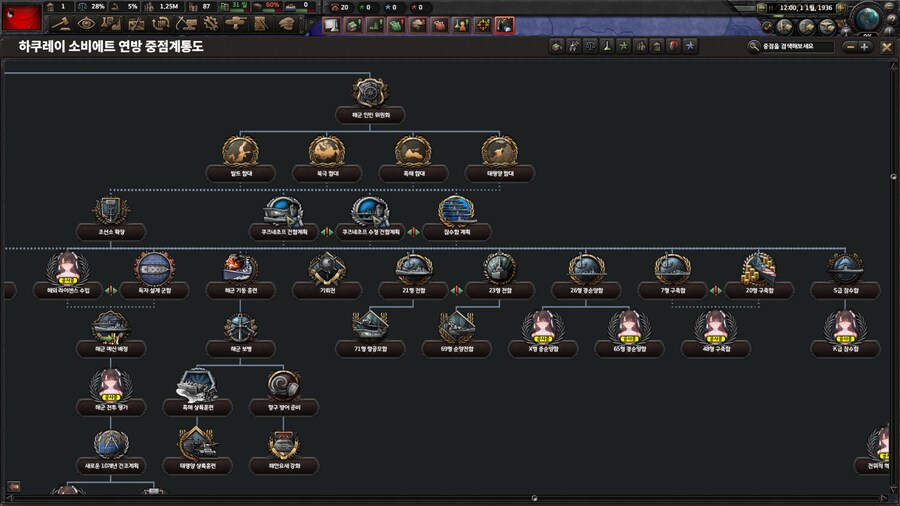Pick the 잠수함 계획 focus icon

pyautogui.click(x=456, y=212)
